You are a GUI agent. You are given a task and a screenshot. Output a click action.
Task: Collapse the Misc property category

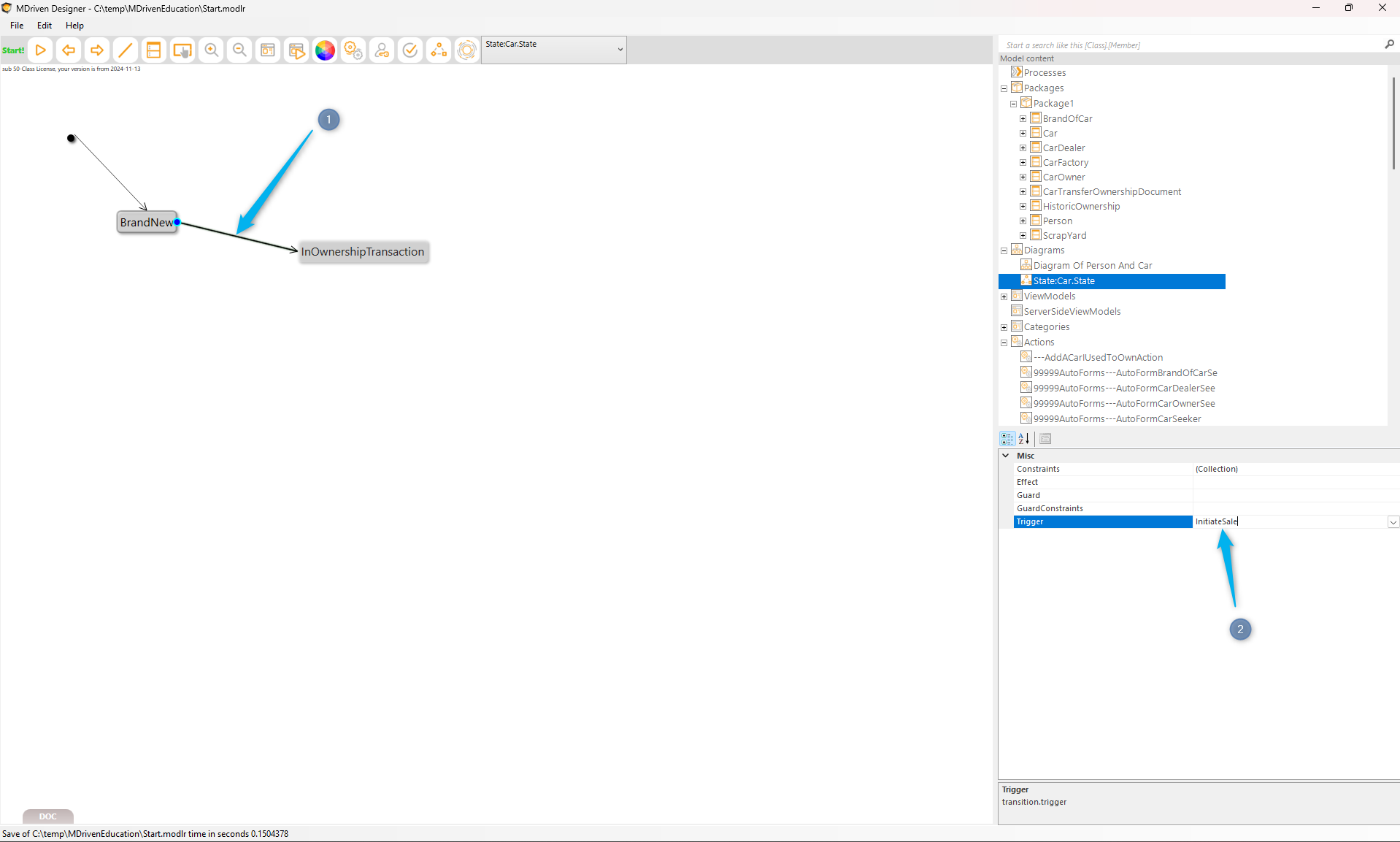pyautogui.click(x=1006, y=456)
